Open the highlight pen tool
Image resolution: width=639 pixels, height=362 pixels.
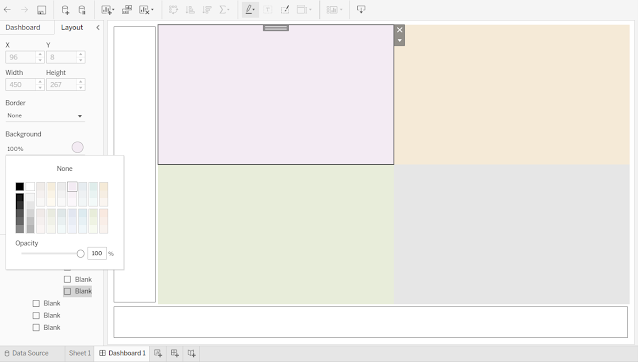coord(250,10)
